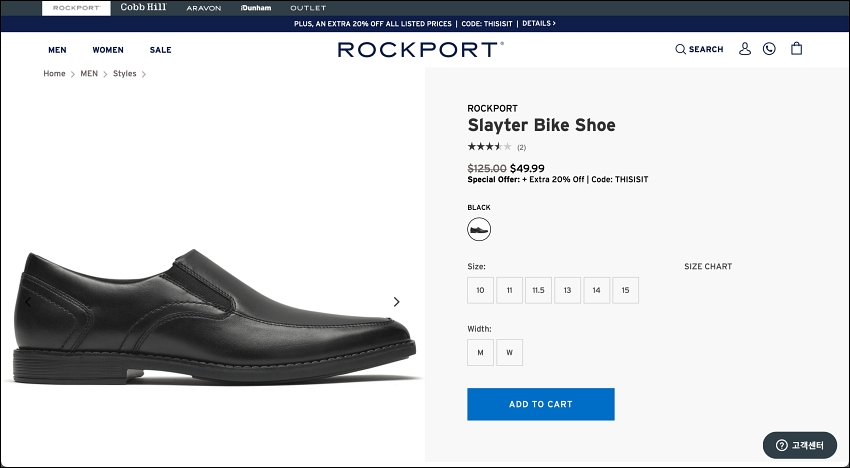Switch to Cobb Hill brand tab
Image resolution: width=850 pixels, height=468 pixels.
pos(144,8)
